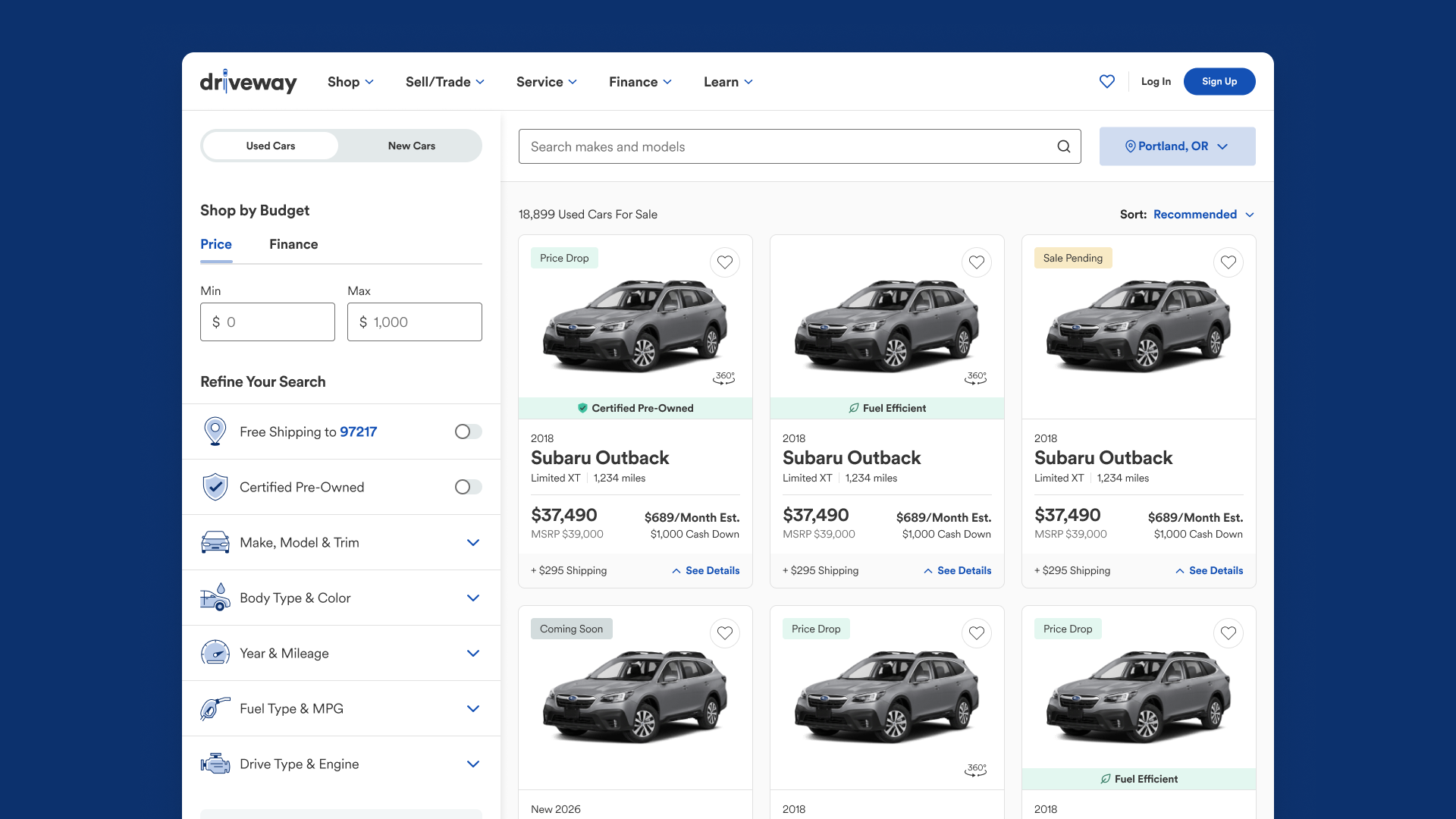Switch to New Cars
Screen dimensions: 1456x819
411,146
